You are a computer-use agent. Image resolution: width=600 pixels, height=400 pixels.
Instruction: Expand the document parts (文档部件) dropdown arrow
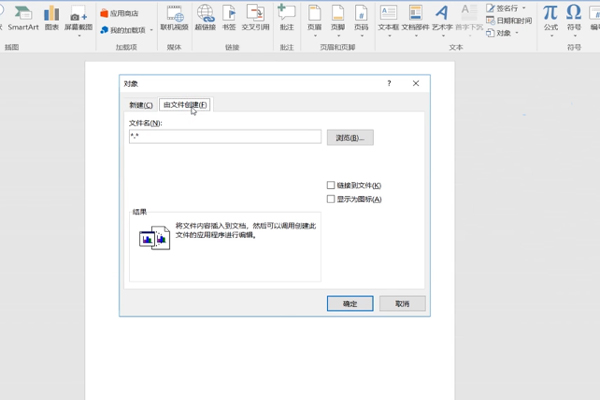(416, 36)
